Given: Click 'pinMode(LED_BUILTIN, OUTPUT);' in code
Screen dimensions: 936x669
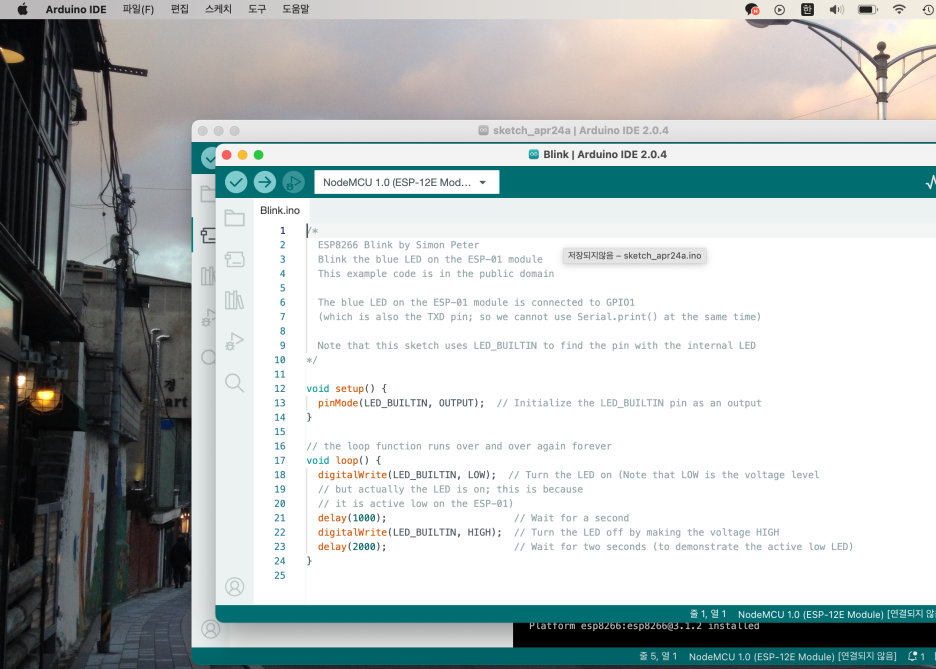Looking at the screenshot, I should [401, 403].
